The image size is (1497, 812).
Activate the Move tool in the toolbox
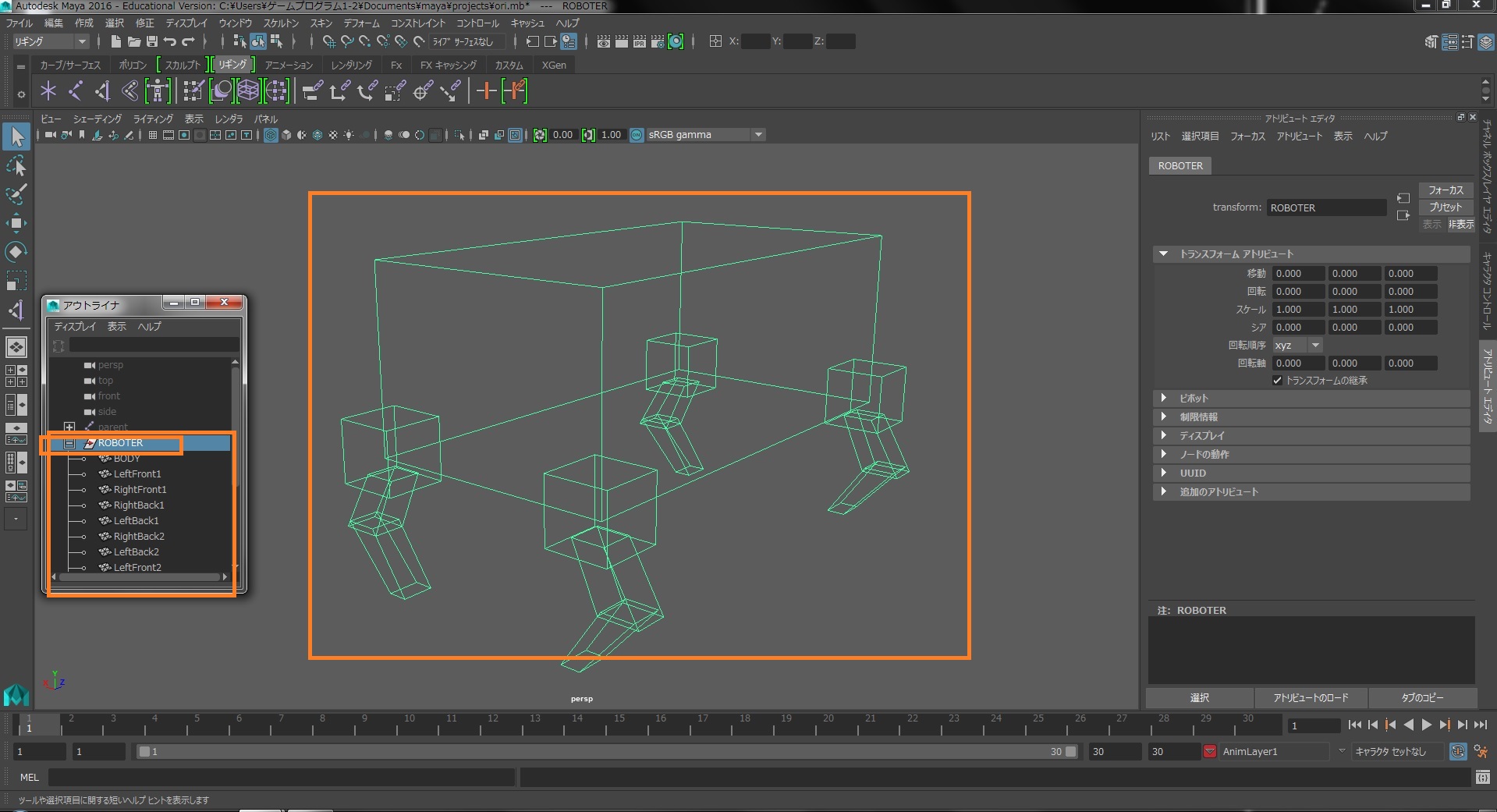pos(16,223)
